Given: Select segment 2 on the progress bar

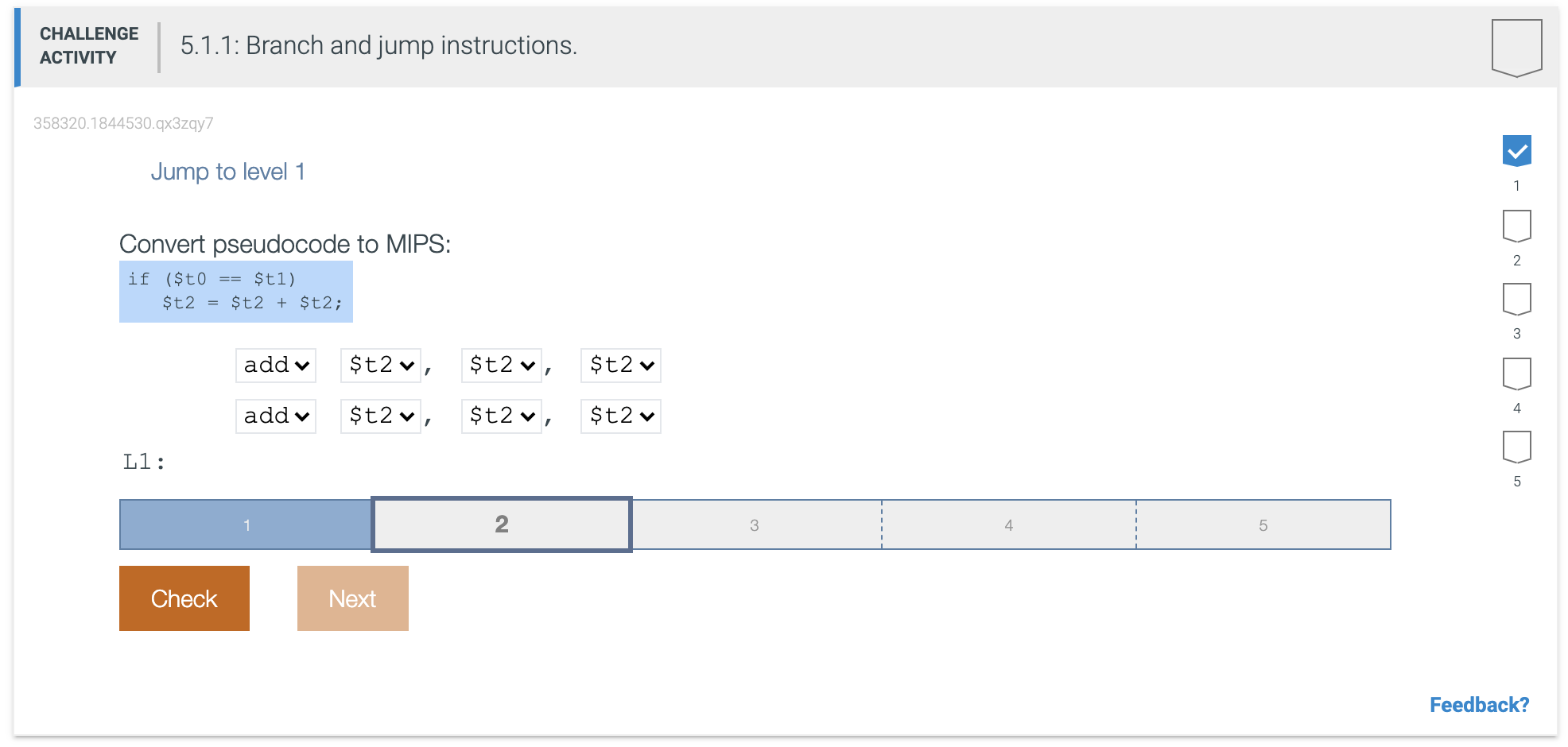Looking at the screenshot, I should pyautogui.click(x=500, y=524).
